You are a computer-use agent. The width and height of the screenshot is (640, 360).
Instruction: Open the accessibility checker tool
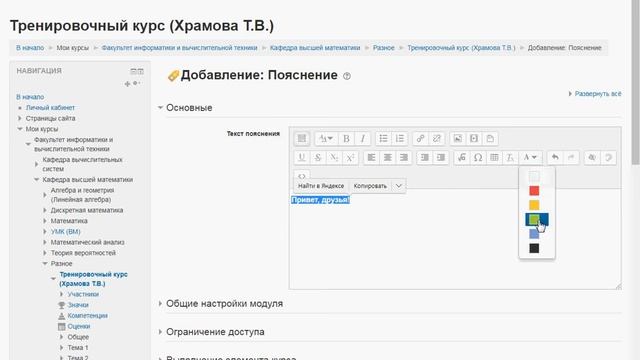click(x=592, y=158)
